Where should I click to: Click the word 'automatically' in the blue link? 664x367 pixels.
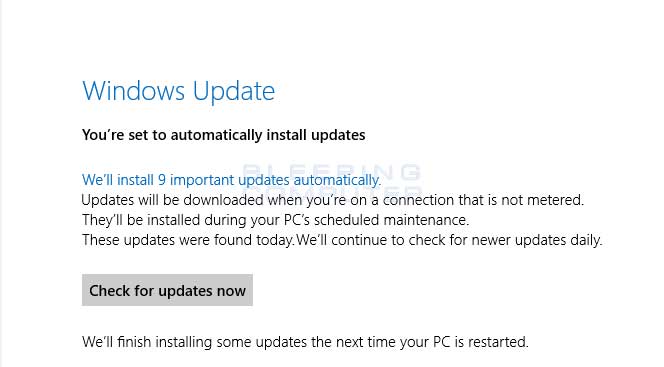click(337, 180)
